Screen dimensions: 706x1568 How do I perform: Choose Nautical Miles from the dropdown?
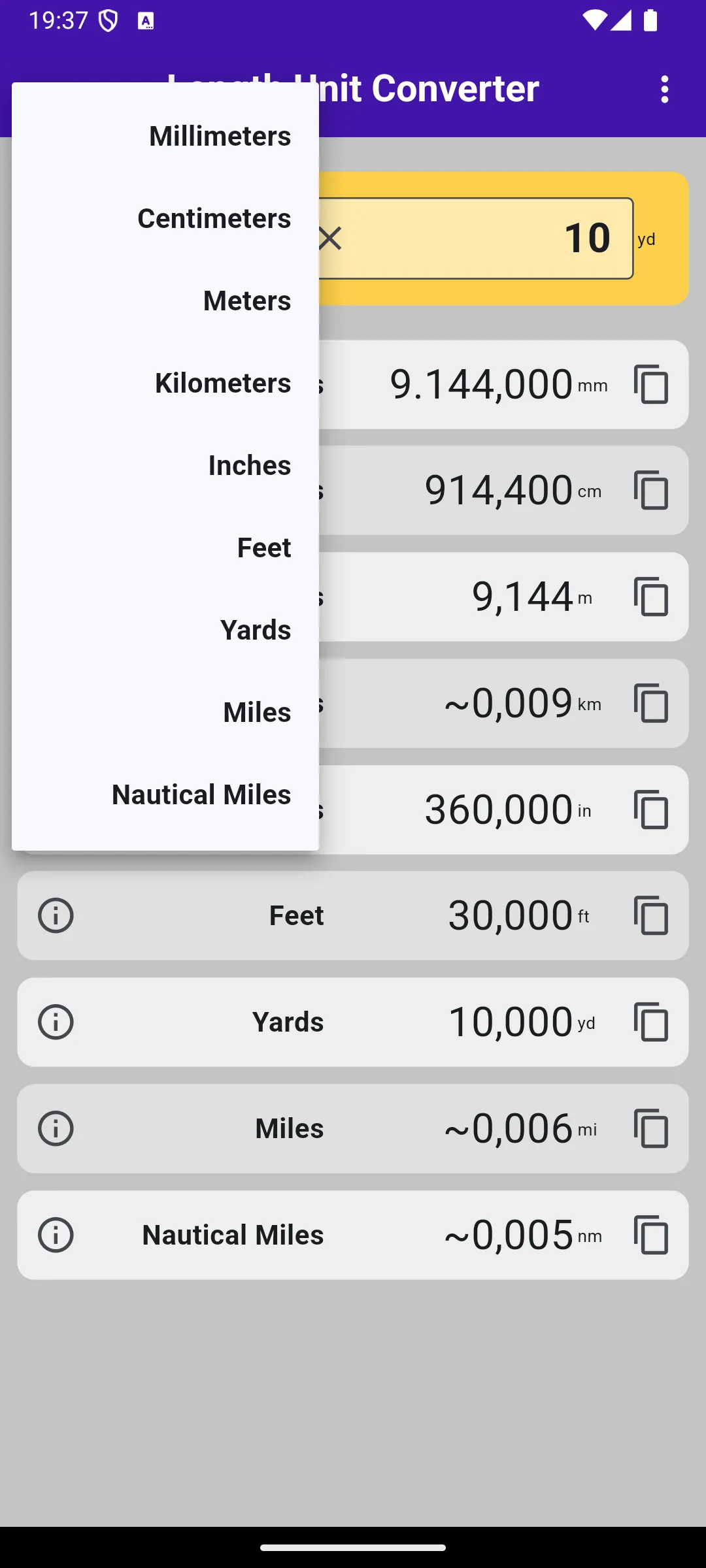[165, 794]
